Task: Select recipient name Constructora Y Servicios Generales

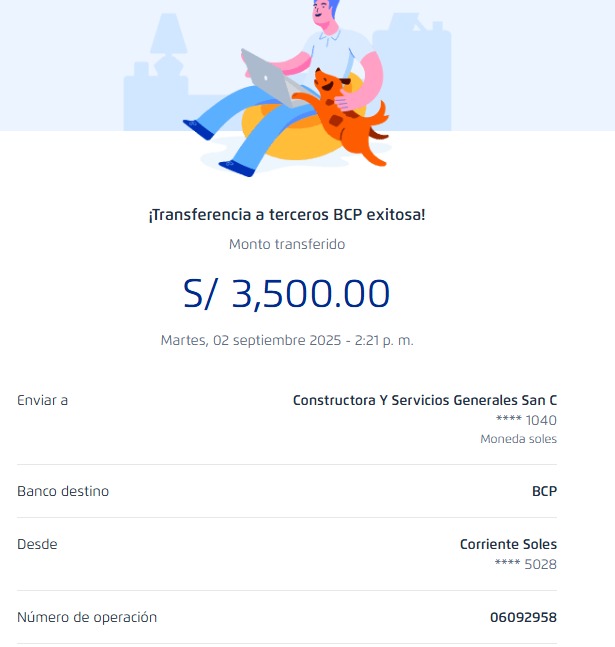Action: coord(424,400)
